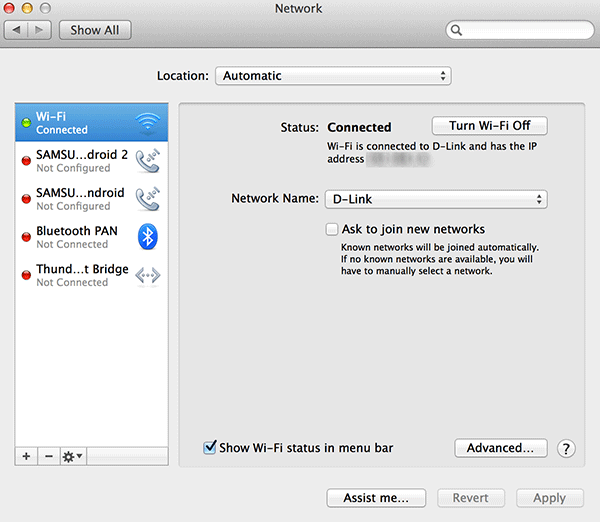Click the help question mark button
This screenshot has height=522, width=600.
pos(566,449)
